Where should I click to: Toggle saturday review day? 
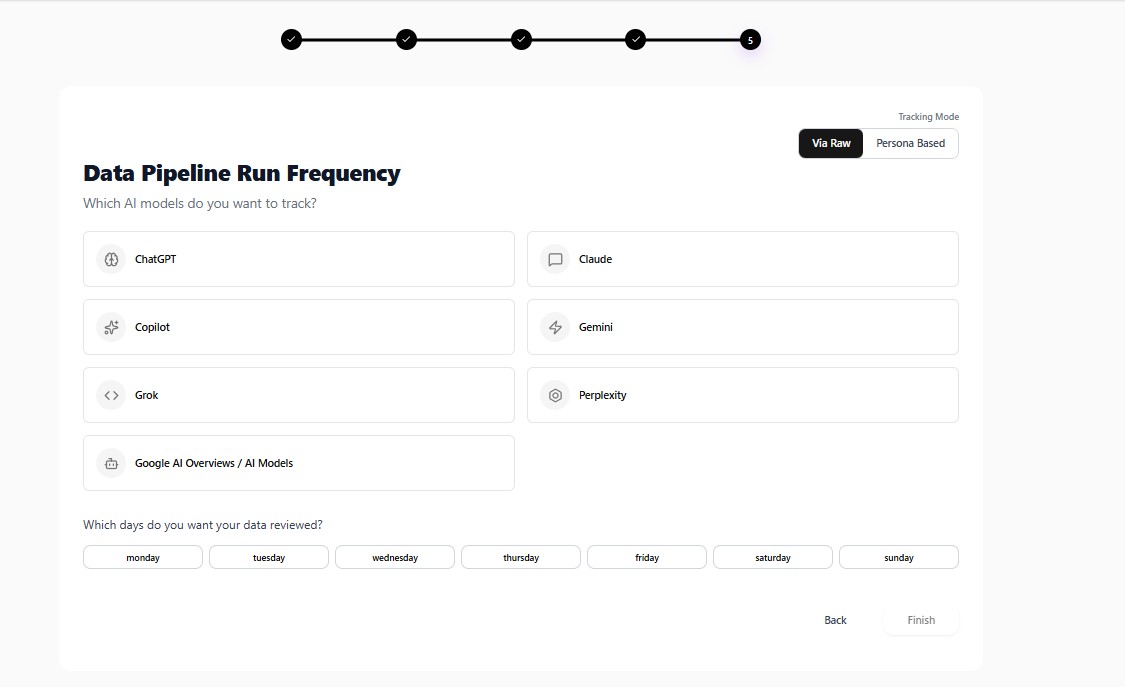(773, 557)
